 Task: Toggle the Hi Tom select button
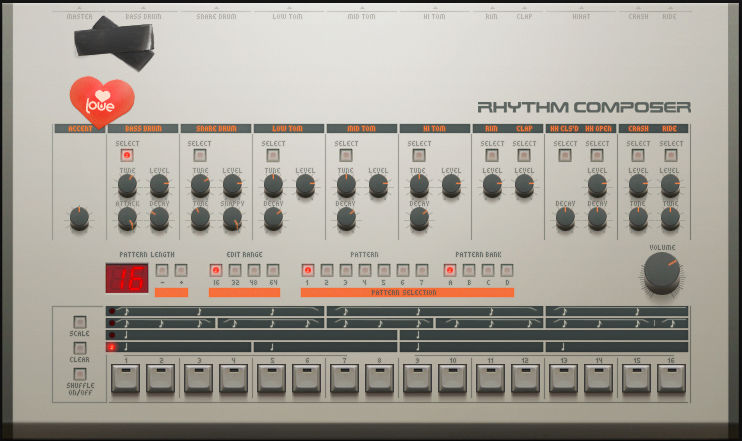[419, 155]
